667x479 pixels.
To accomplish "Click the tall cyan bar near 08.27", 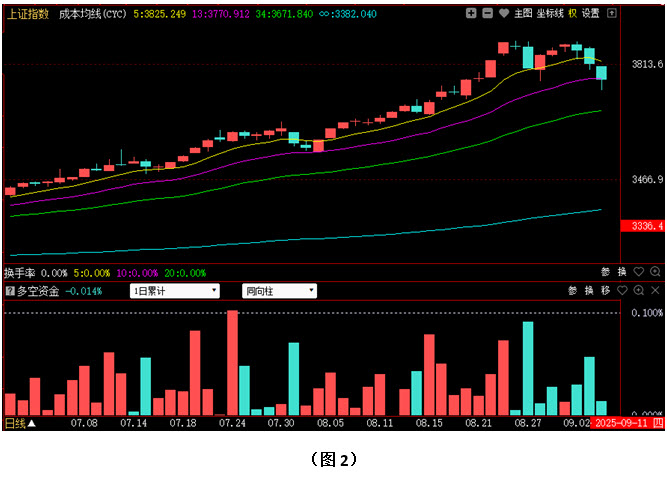I will coord(528,368).
